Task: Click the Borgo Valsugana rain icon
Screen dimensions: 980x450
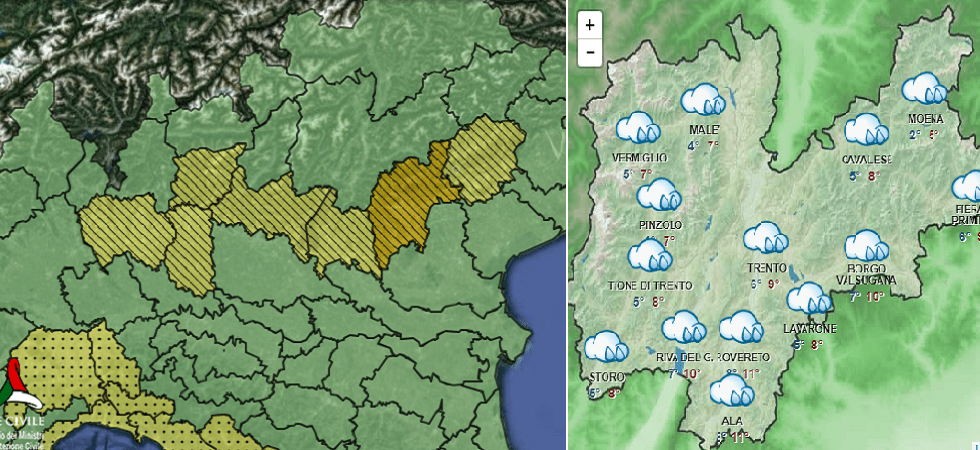Action: tap(866, 246)
